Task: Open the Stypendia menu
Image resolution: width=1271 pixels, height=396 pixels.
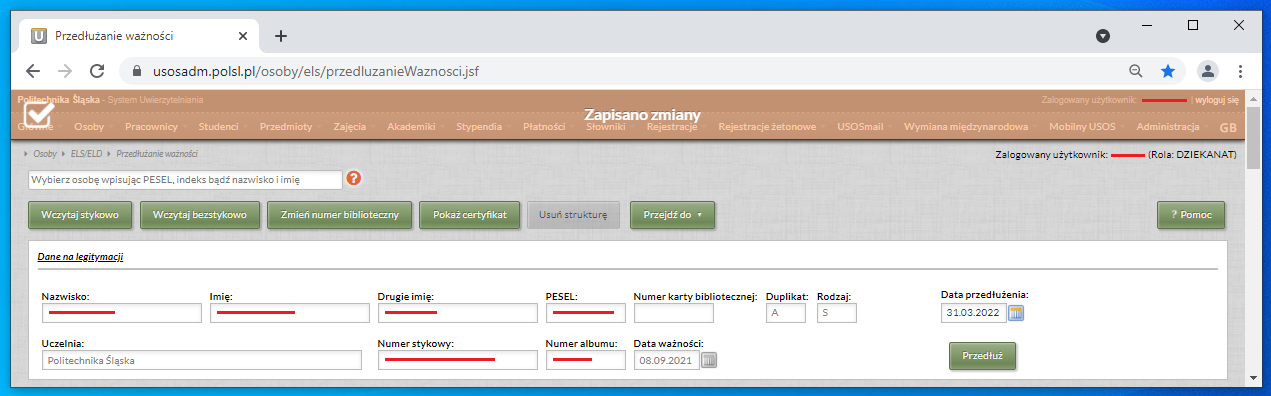Action: pos(479,128)
